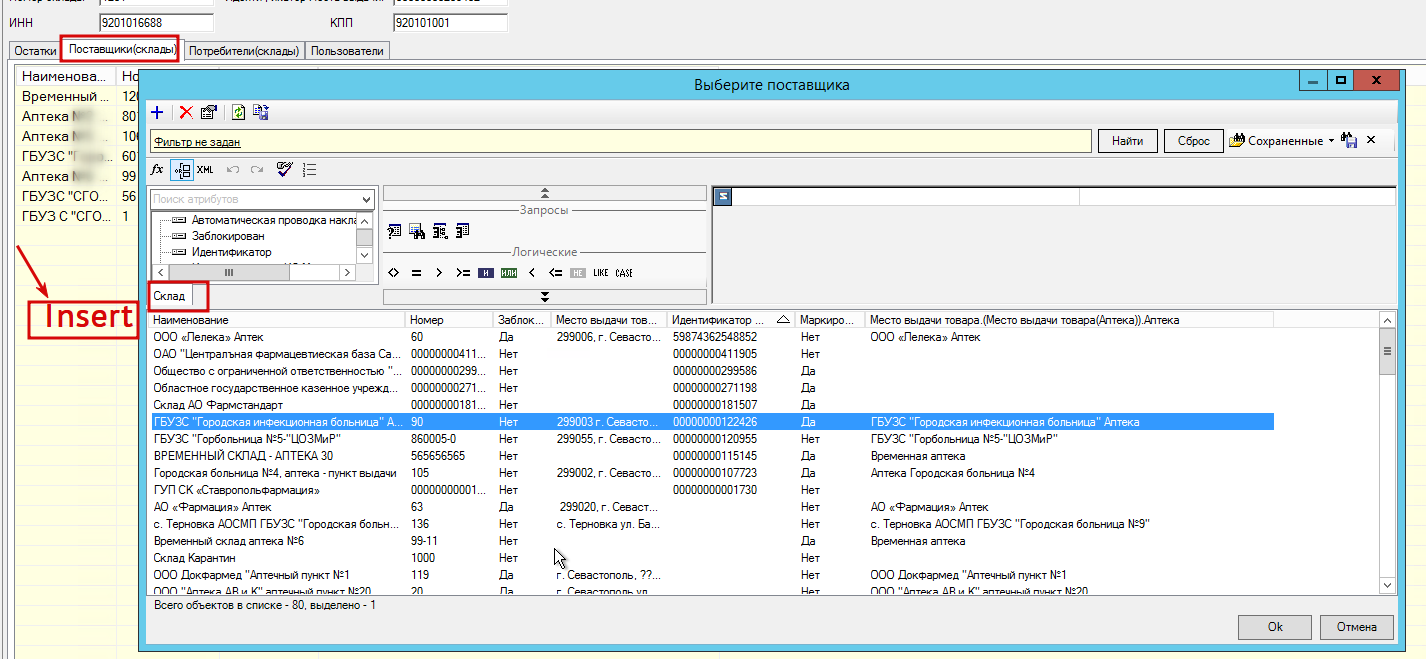The height and width of the screenshot is (659, 1426).
Task: Click the Идентификатор column sort arrow
Action: 783,320
